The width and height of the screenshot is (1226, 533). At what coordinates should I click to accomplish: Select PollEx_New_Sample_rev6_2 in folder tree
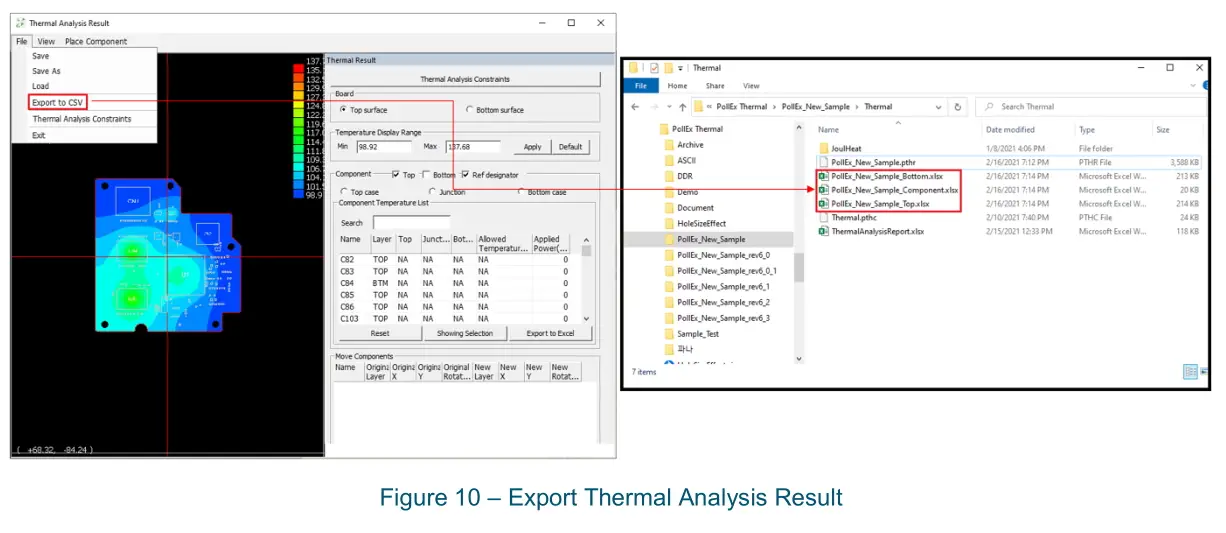point(723,302)
